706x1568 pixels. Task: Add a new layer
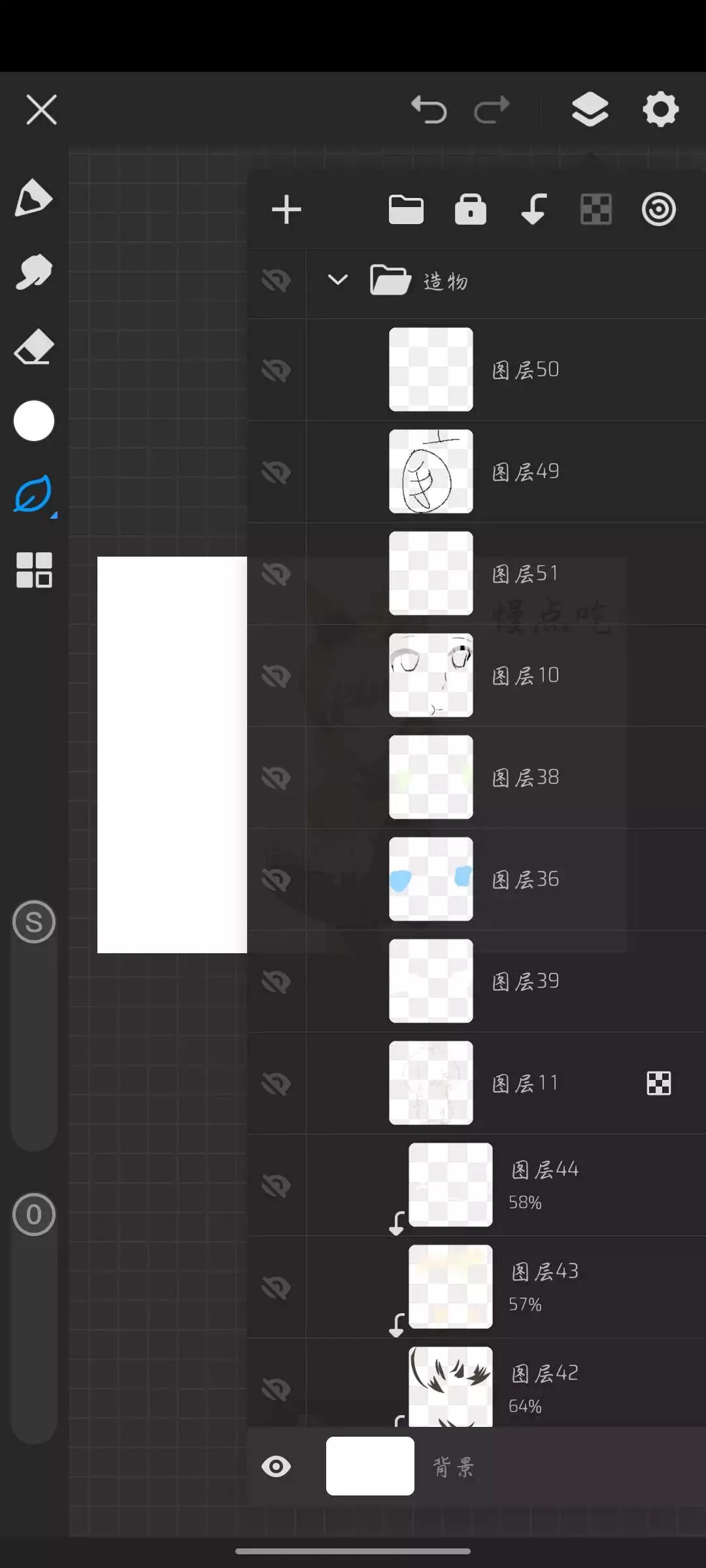(286, 210)
